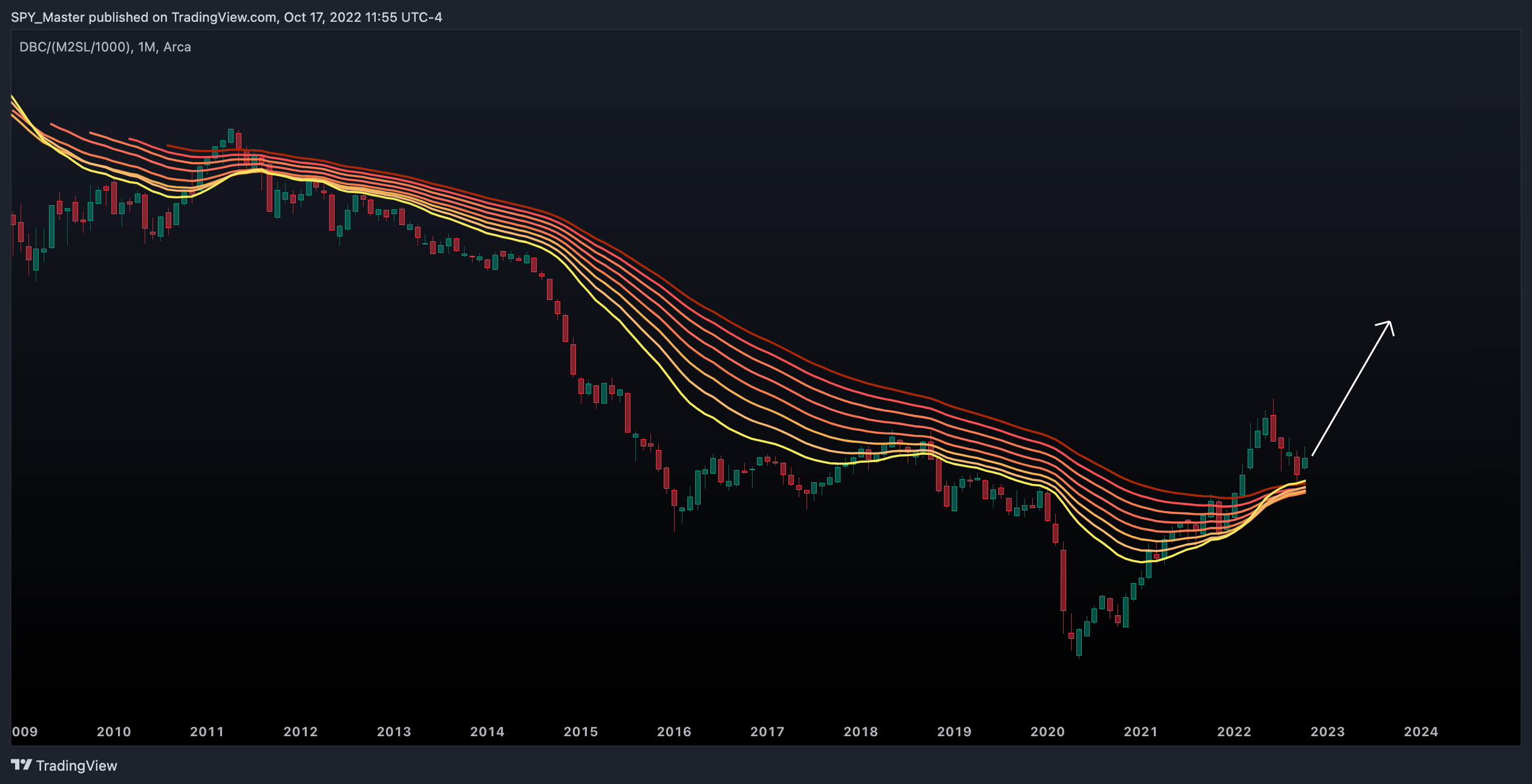Image resolution: width=1532 pixels, height=784 pixels.
Task: Click the 2013 year label on time axis
Action: 394,731
